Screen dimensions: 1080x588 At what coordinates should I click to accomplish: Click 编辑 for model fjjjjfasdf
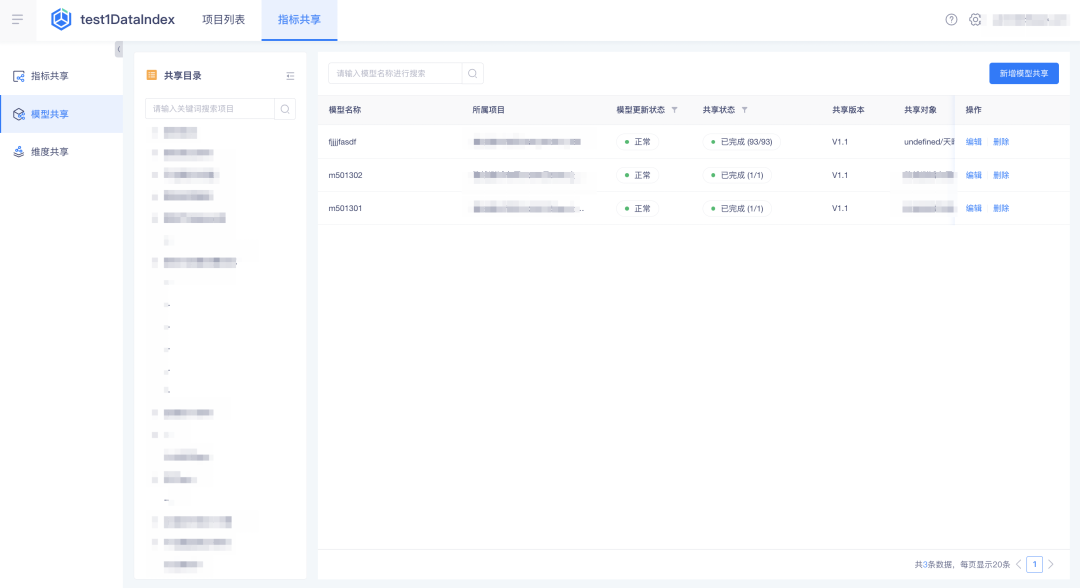tap(973, 142)
